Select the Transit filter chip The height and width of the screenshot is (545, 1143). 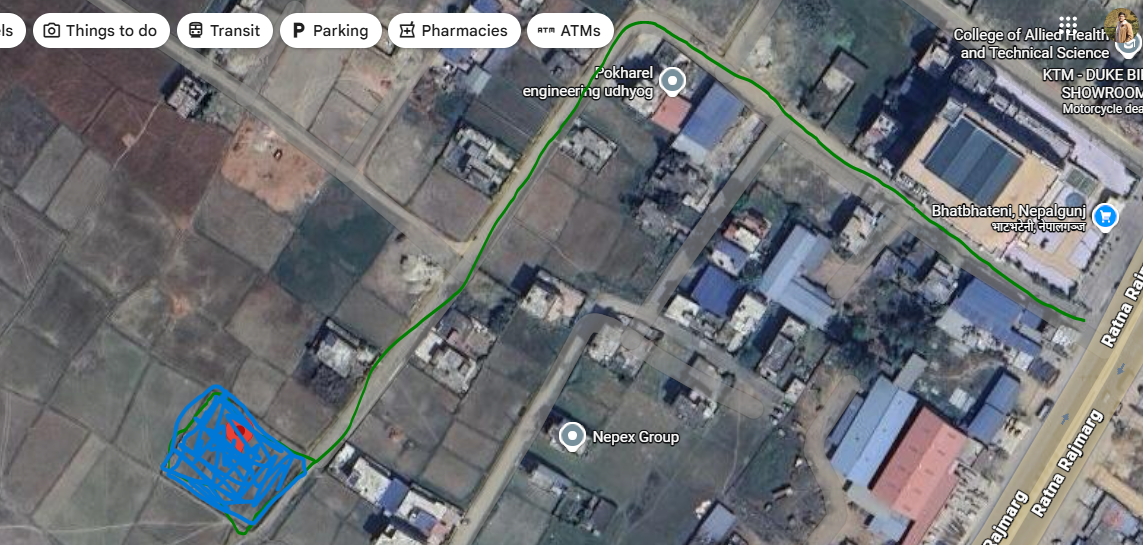coord(225,31)
